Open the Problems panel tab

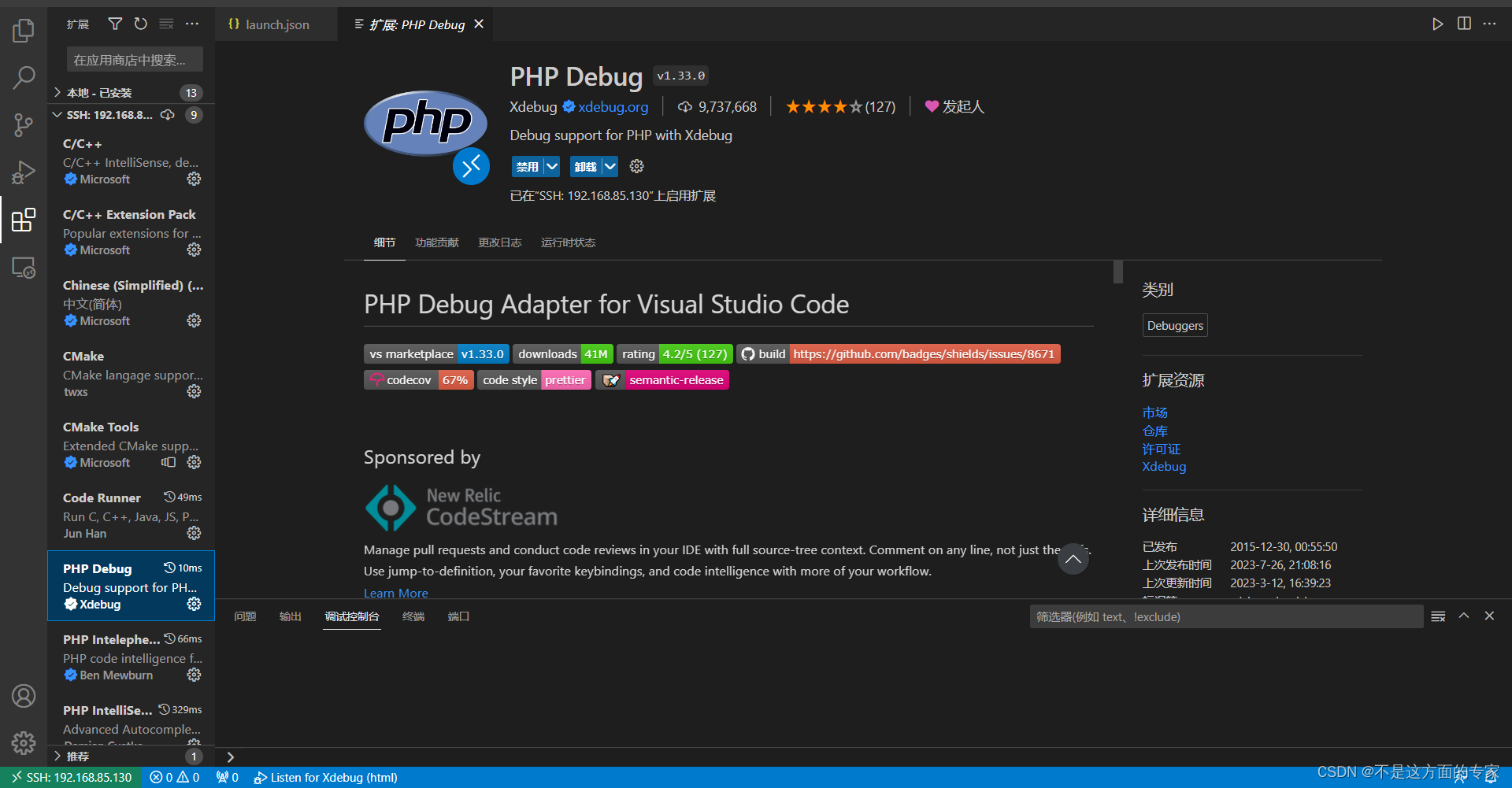245,616
